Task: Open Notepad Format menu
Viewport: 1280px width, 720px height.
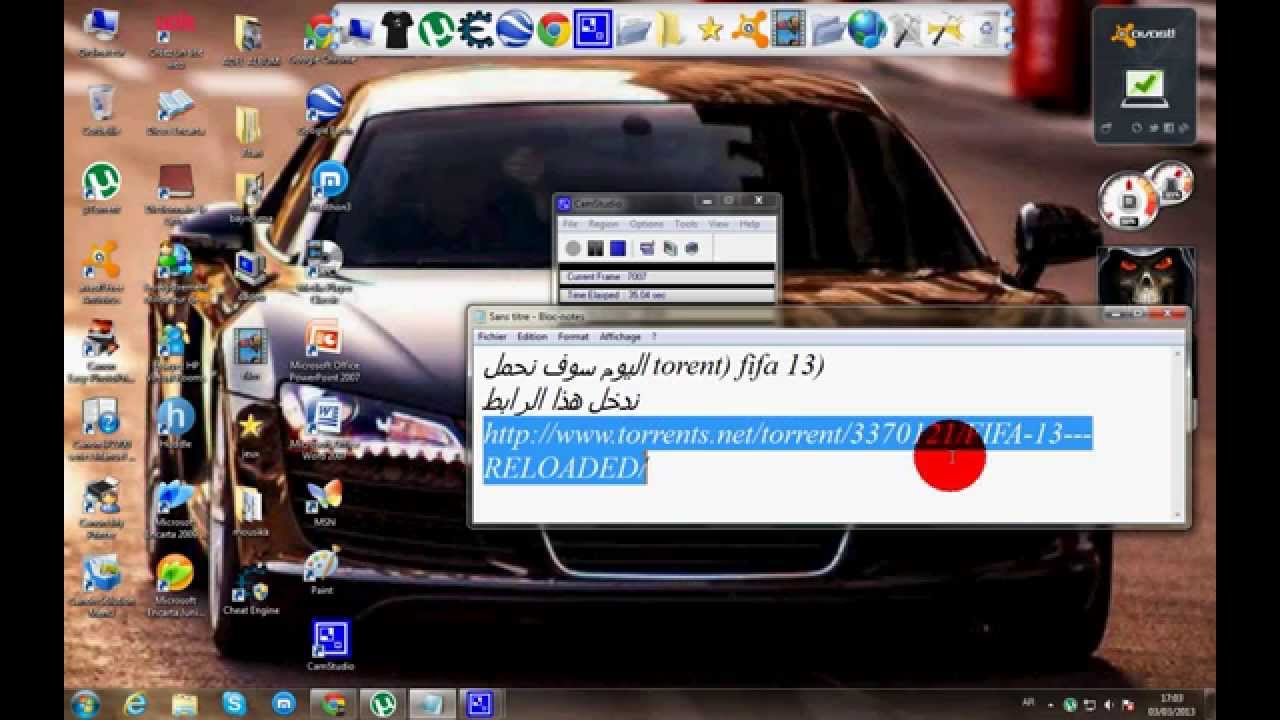Action: pos(573,337)
